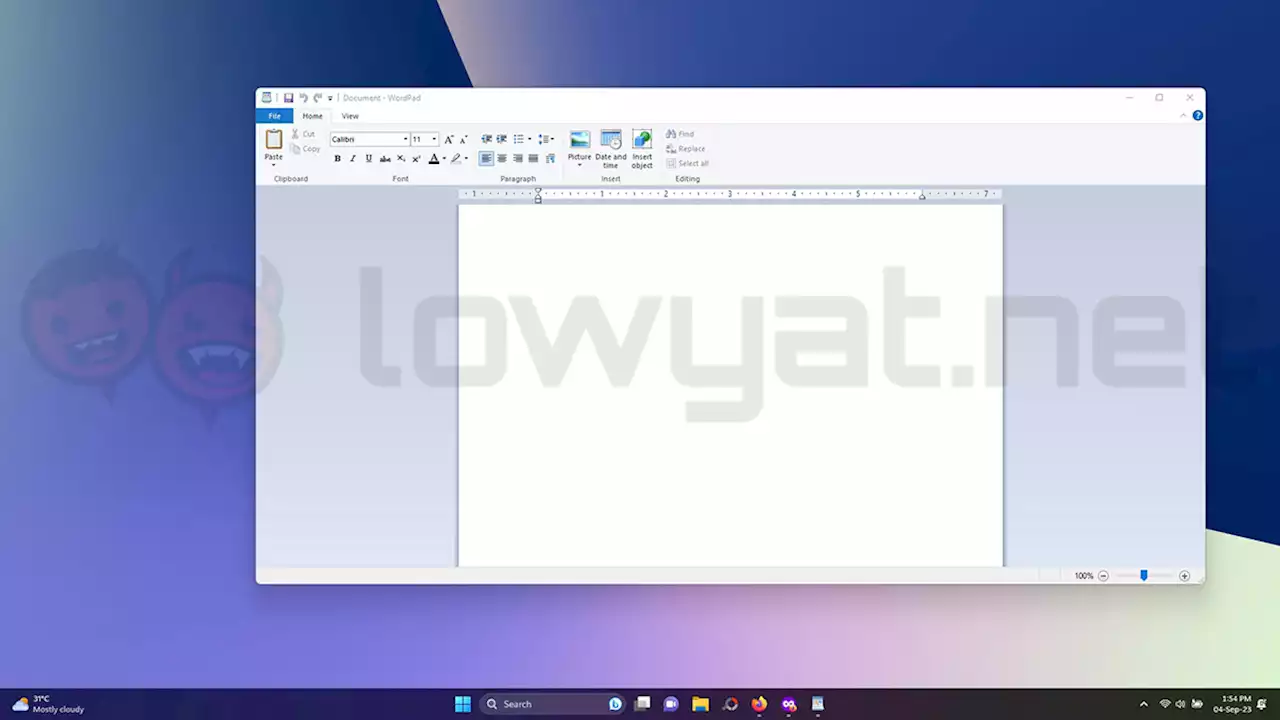Open the File menu tab
Screen dimensions: 1280x720
[274, 116]
